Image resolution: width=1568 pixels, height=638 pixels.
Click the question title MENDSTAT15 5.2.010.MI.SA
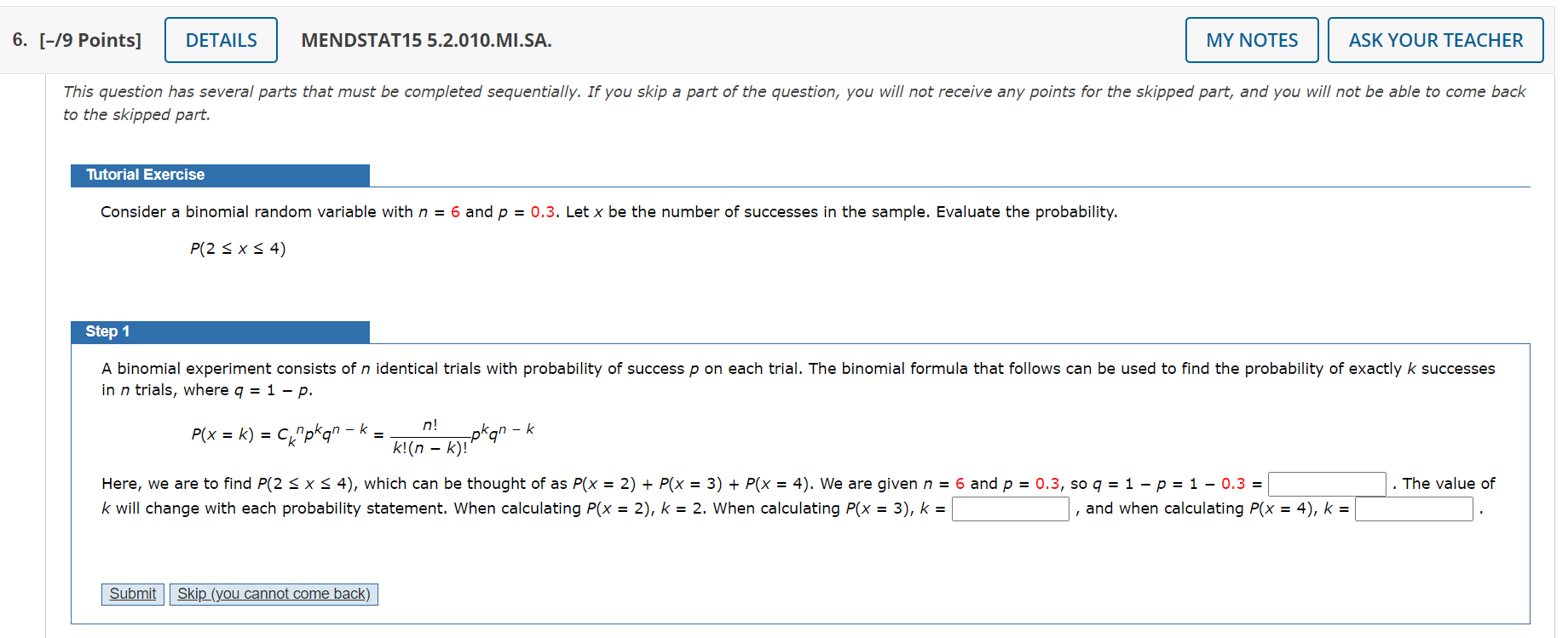click(426, 40)
